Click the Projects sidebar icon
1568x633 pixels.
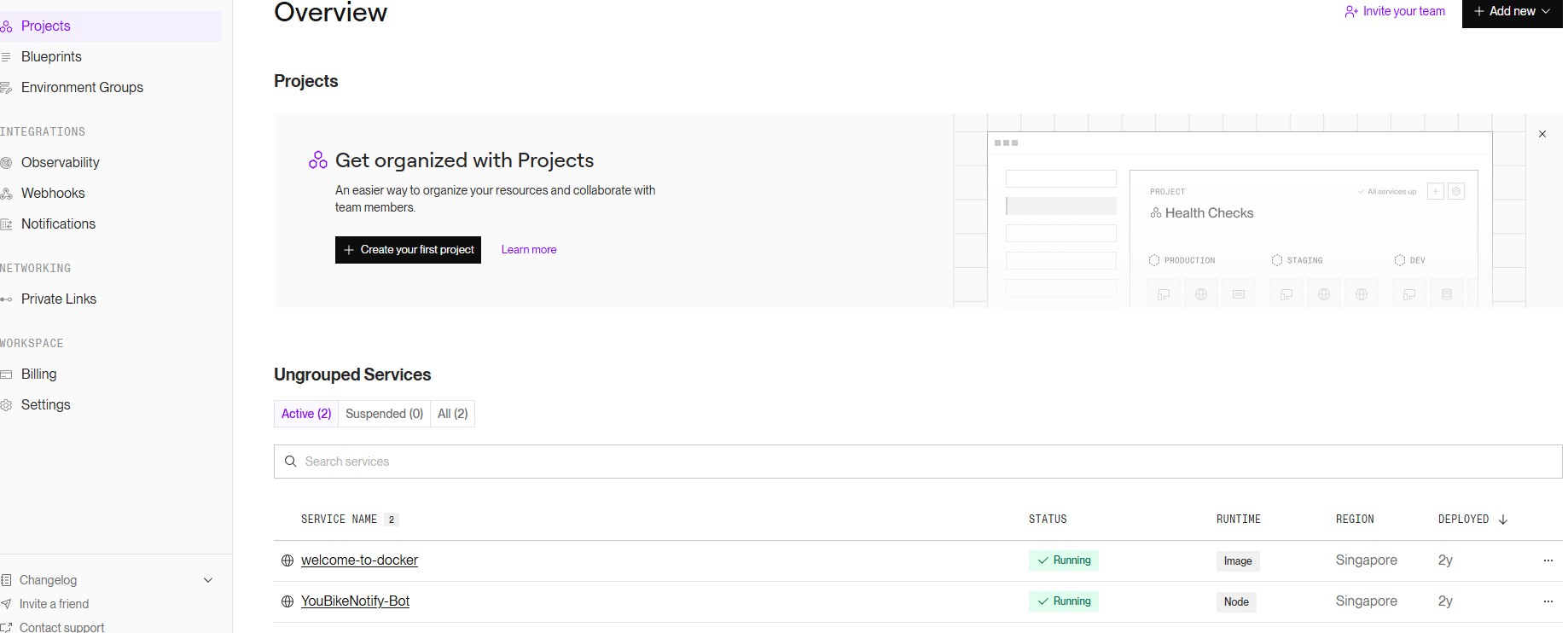coord(7,26)
